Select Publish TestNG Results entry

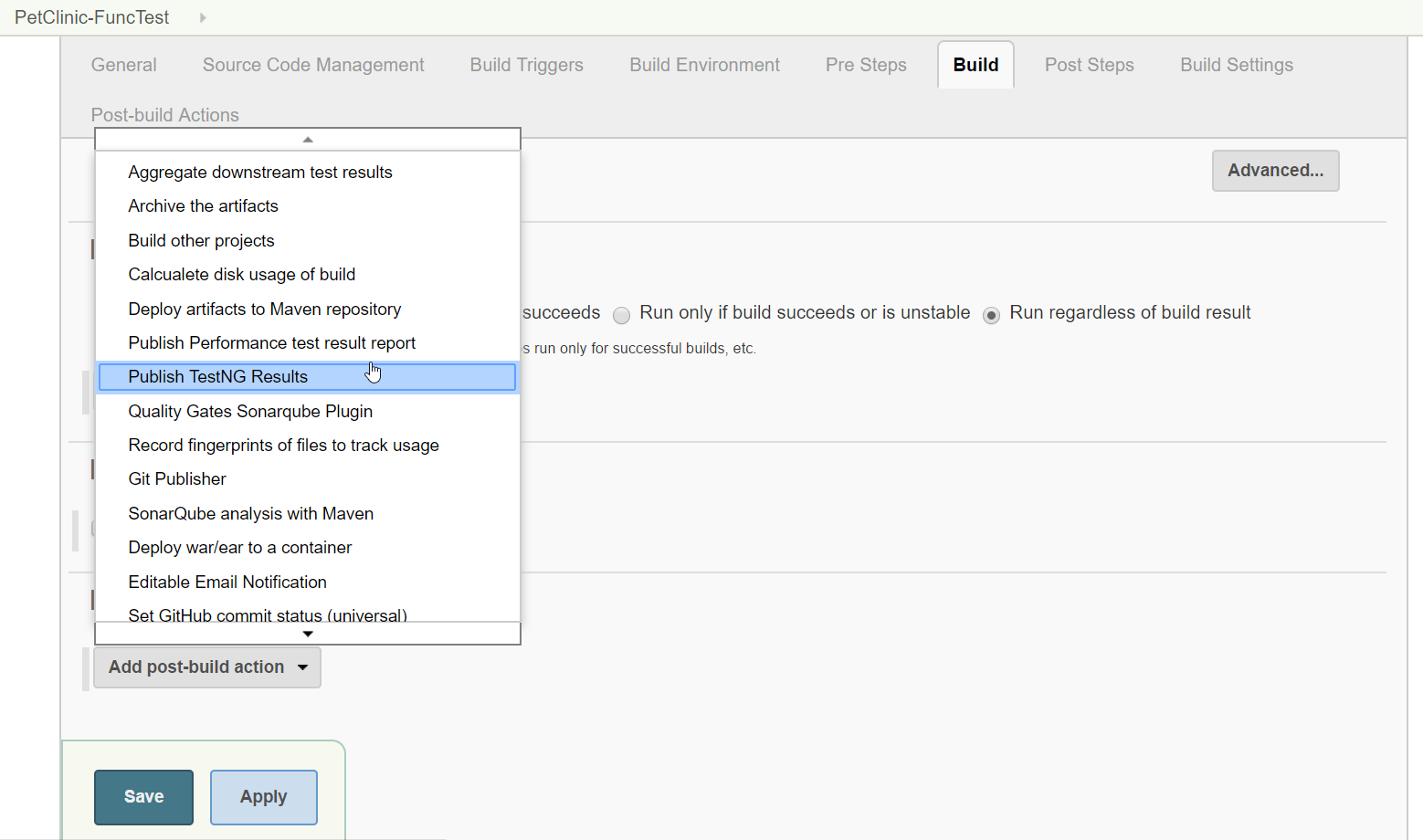[308, 377]
